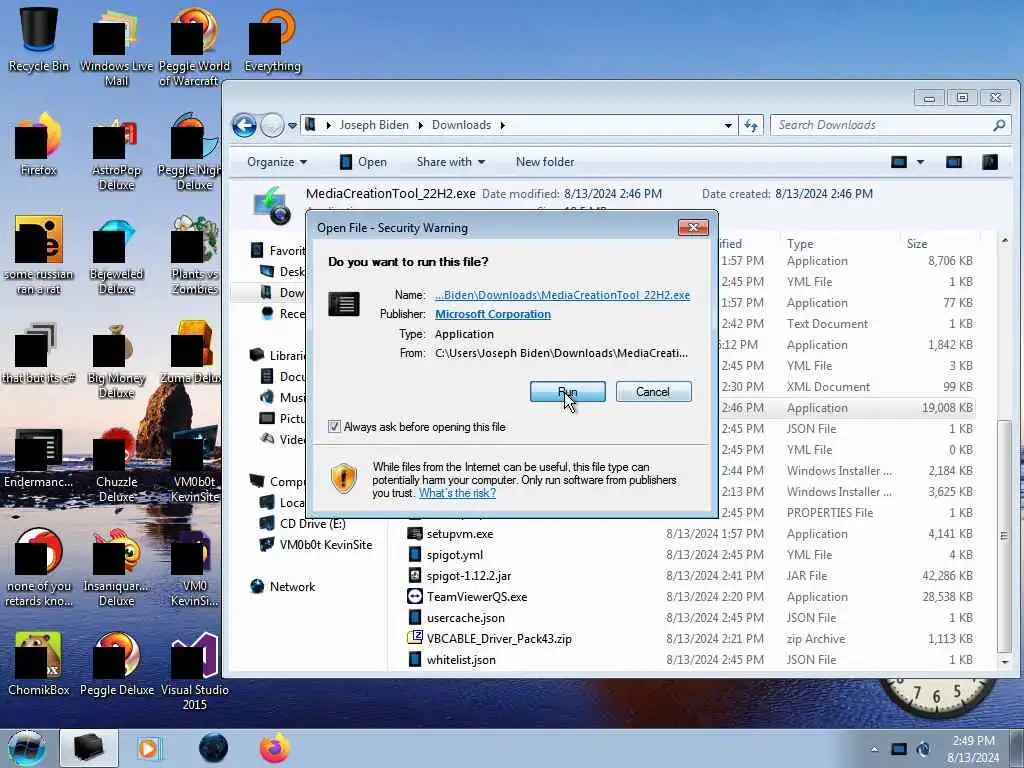
Task: Open Chuzzle Deluxe desktop icon
Action: click(116, 464)
